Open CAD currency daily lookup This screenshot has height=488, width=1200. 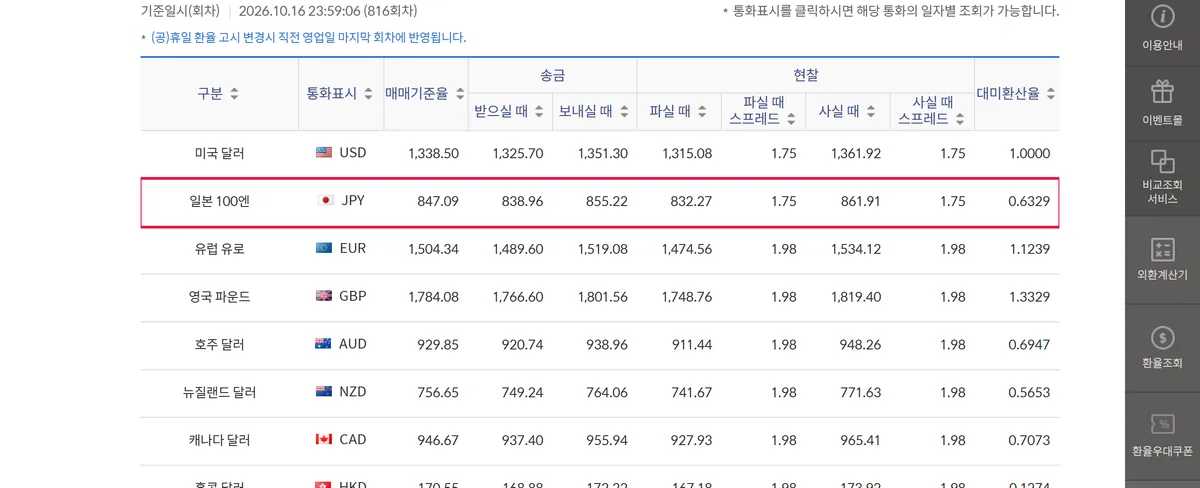[x=353, y=440]
